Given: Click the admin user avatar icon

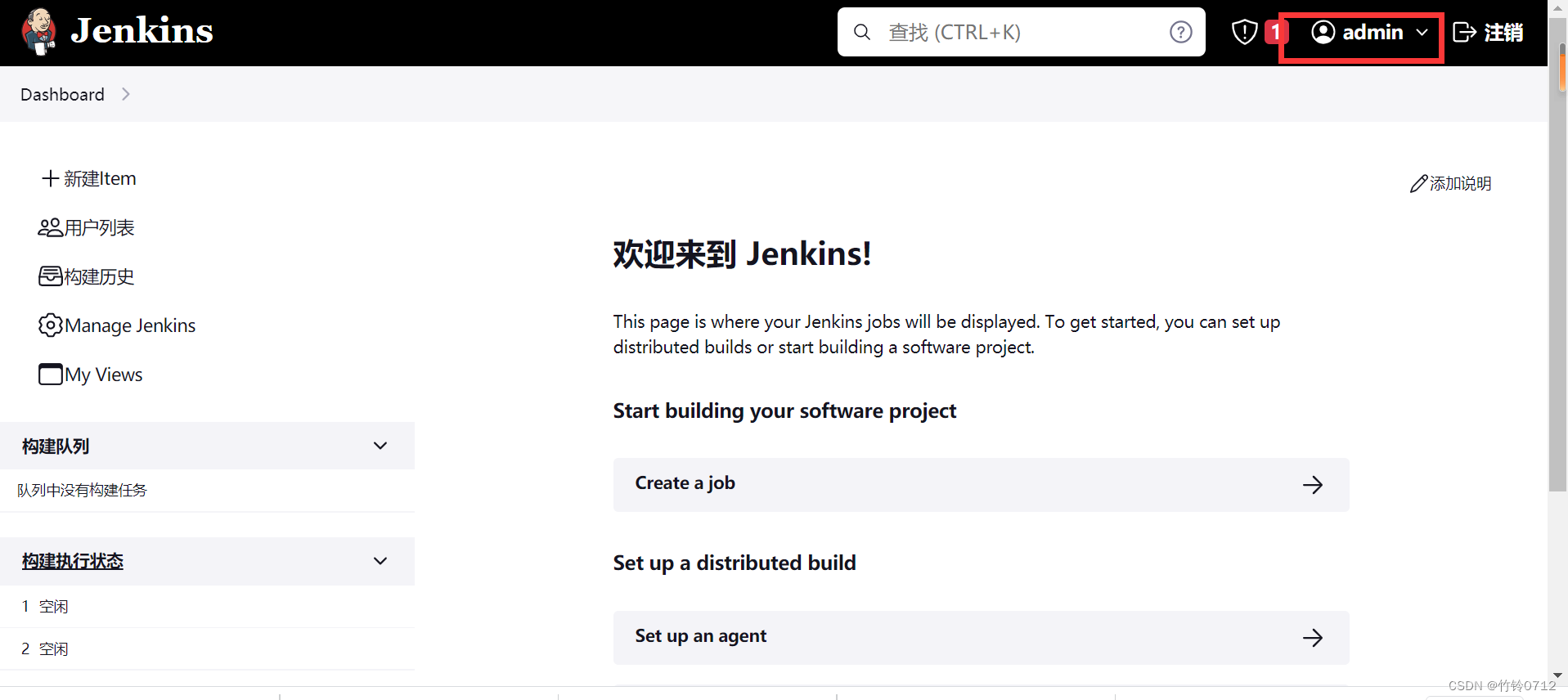Looking at the screenshot, I should 1323,32.
